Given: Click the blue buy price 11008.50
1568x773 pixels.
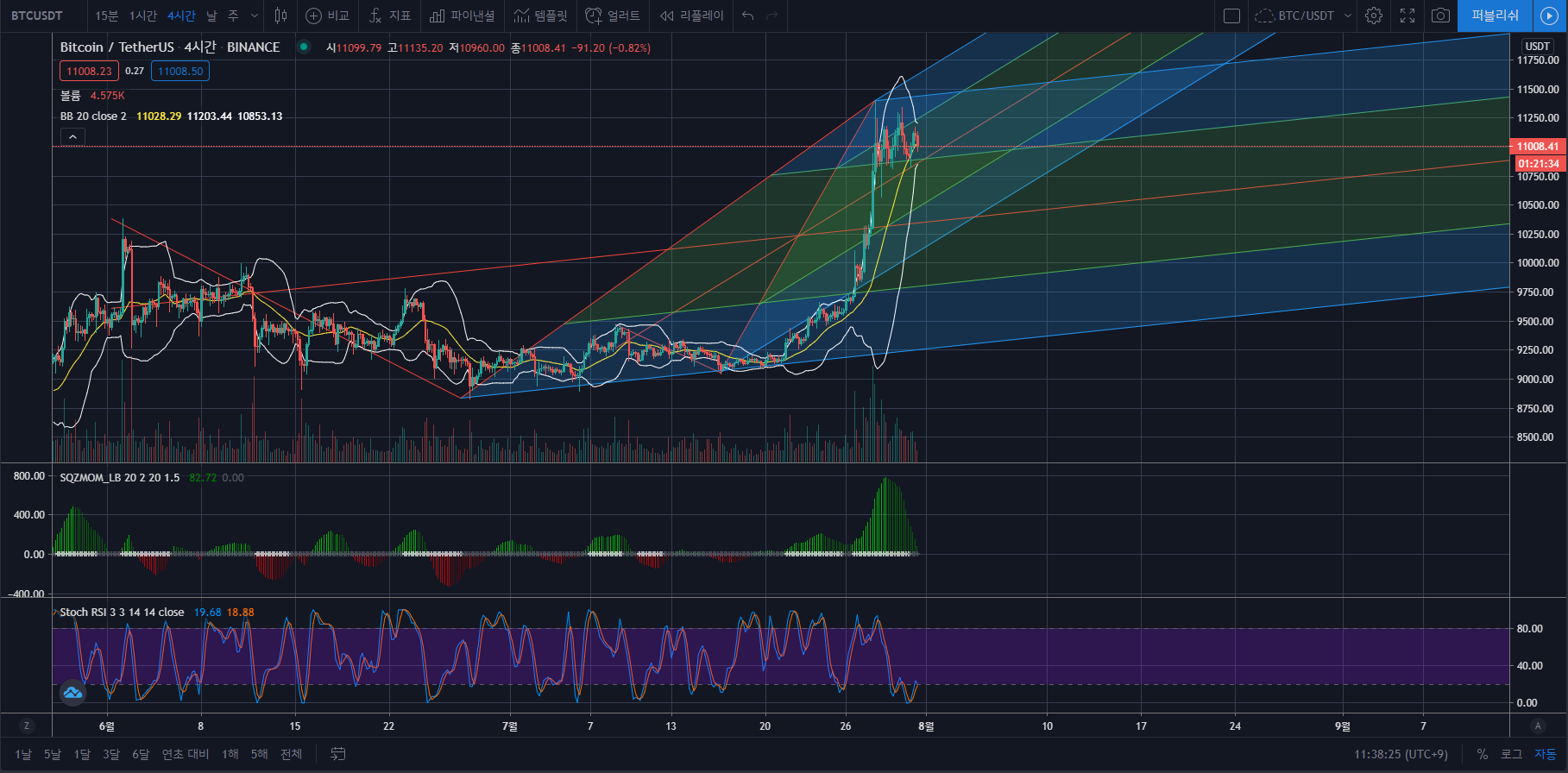Looking at the screenshot, I should coord(180,71).
